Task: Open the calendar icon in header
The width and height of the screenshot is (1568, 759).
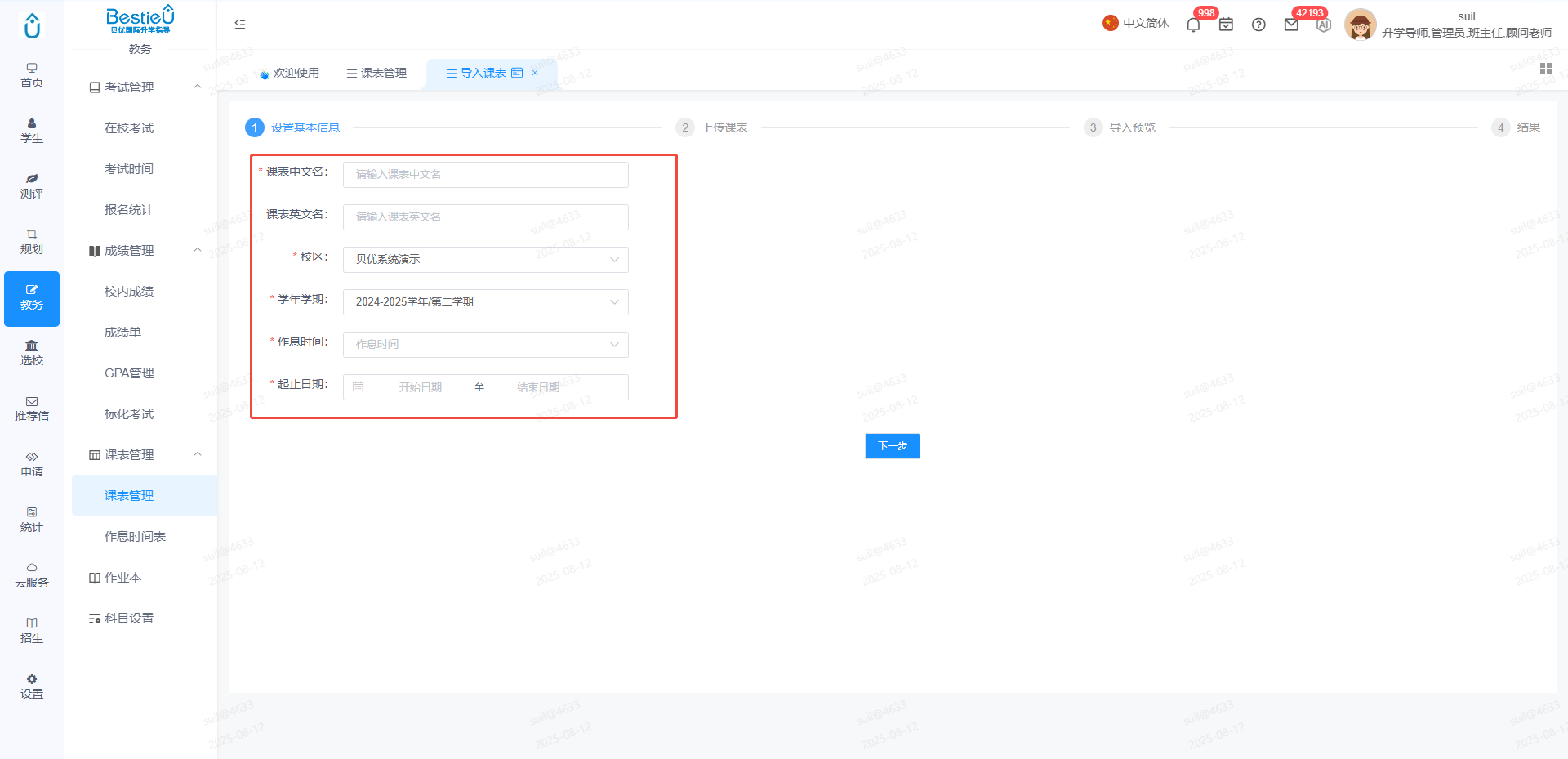Action: [1226, 25]
